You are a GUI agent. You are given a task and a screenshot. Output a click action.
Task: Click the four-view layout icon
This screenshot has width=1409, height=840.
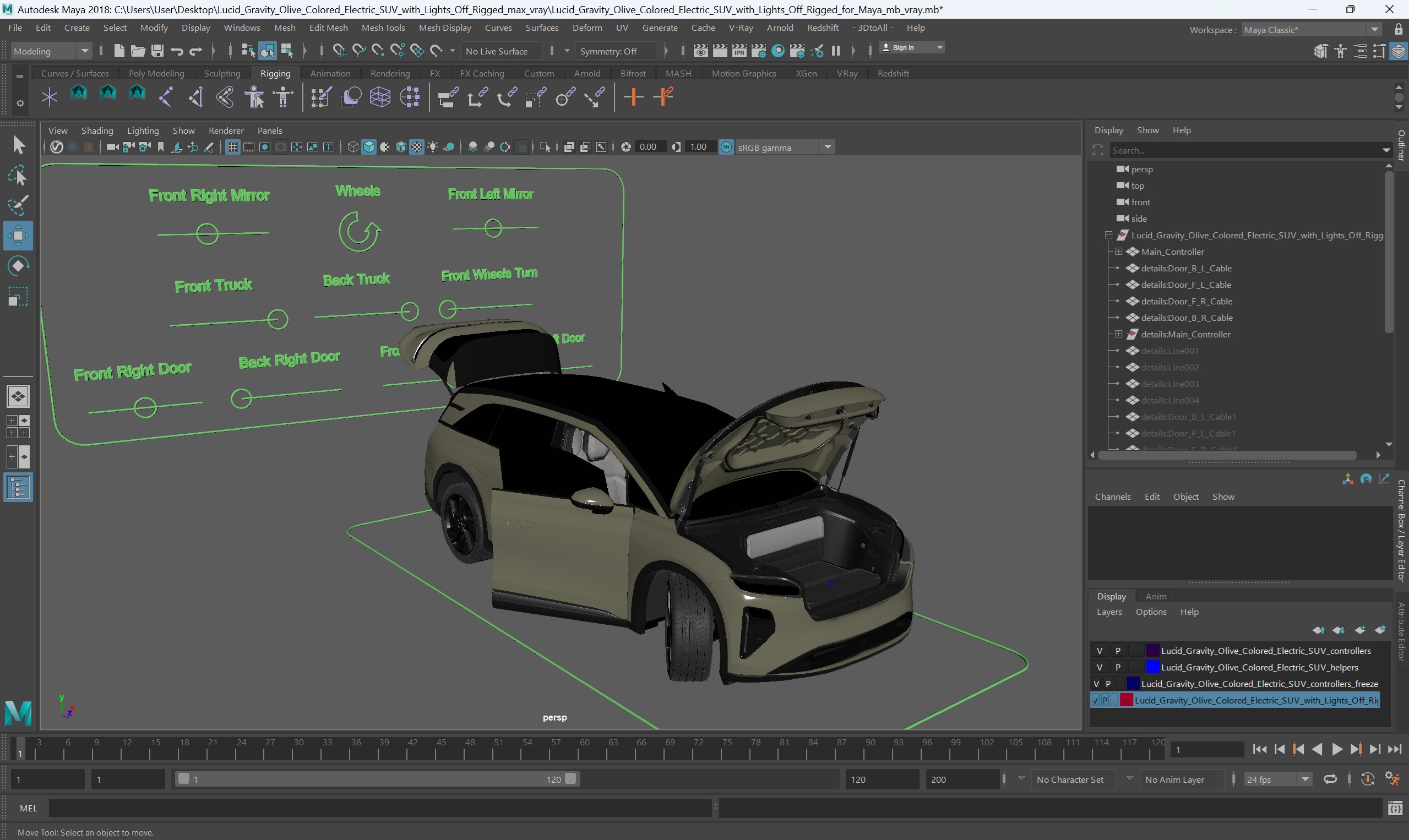(18, 427)
